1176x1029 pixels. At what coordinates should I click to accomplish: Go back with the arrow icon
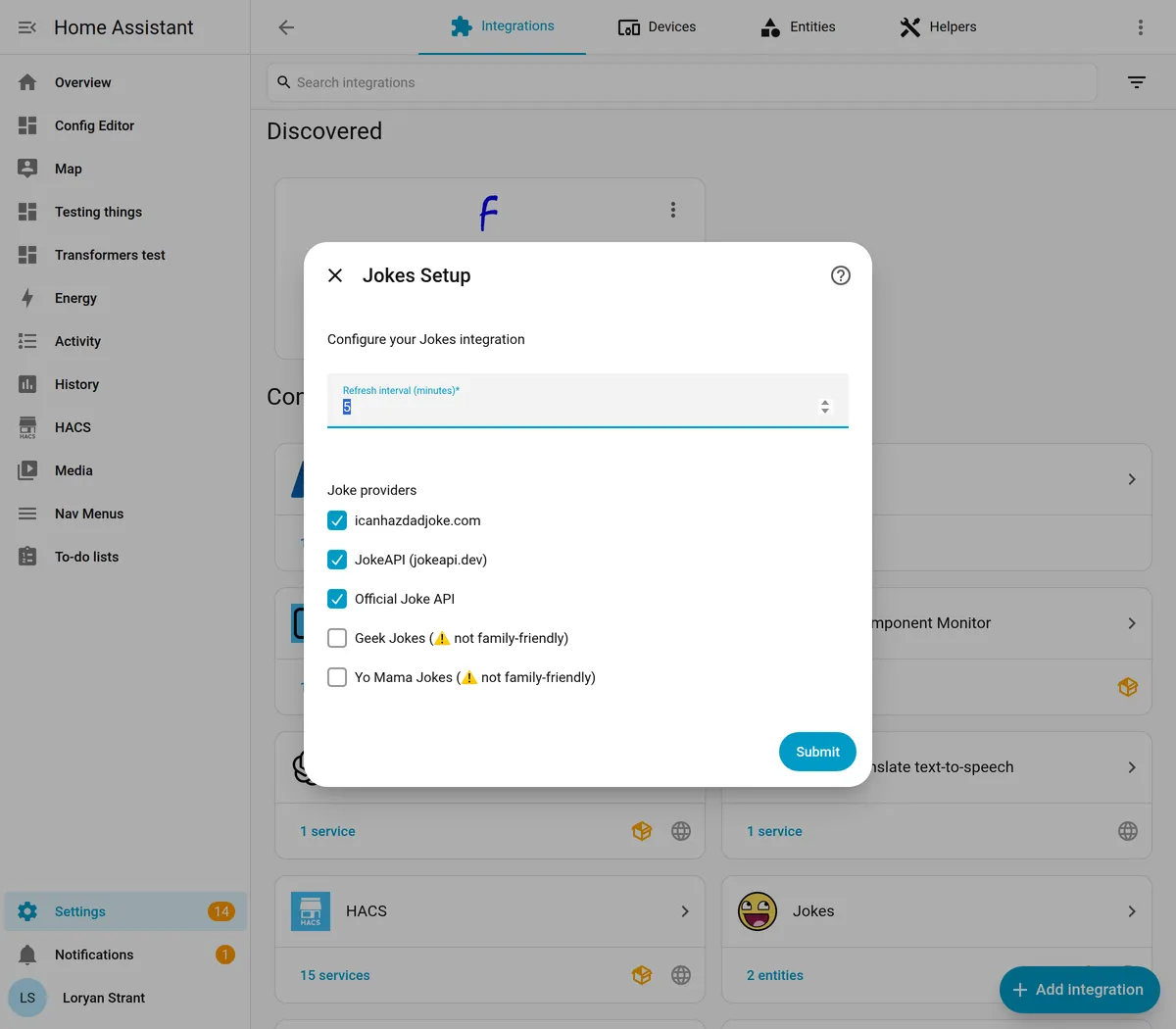coord(286,27)
